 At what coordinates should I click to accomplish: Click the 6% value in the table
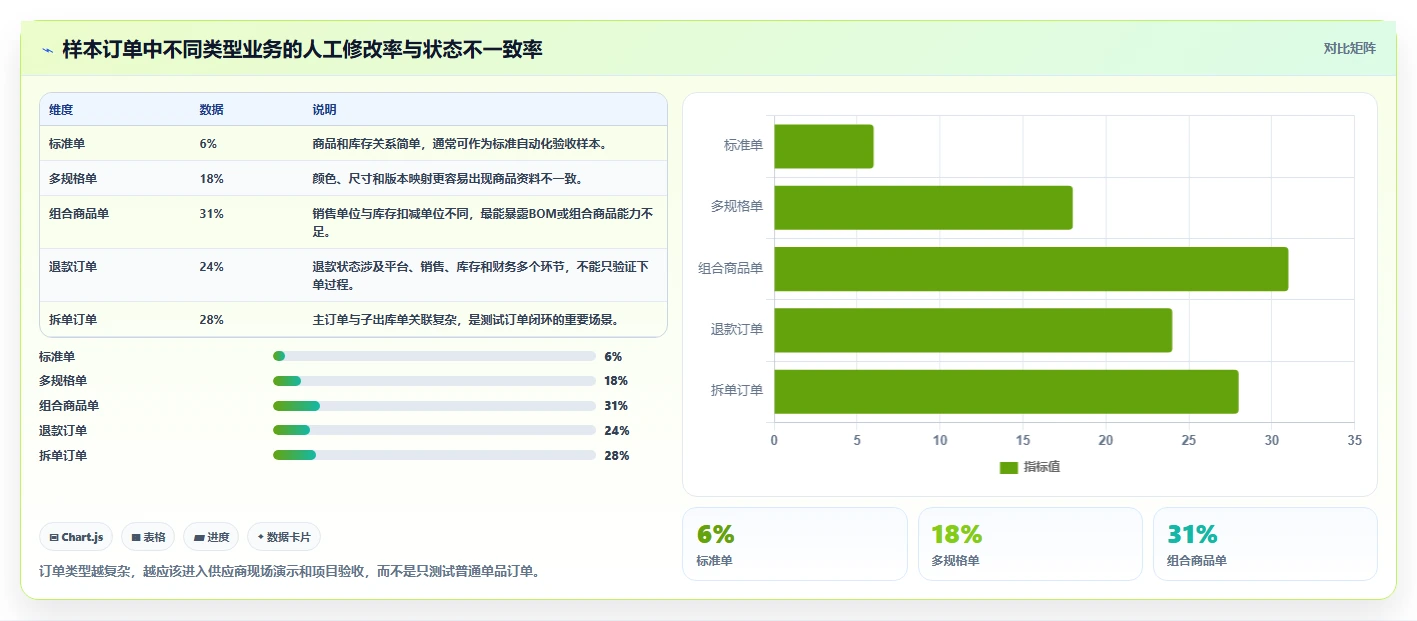pyautogui.click(x=208, y=144)
